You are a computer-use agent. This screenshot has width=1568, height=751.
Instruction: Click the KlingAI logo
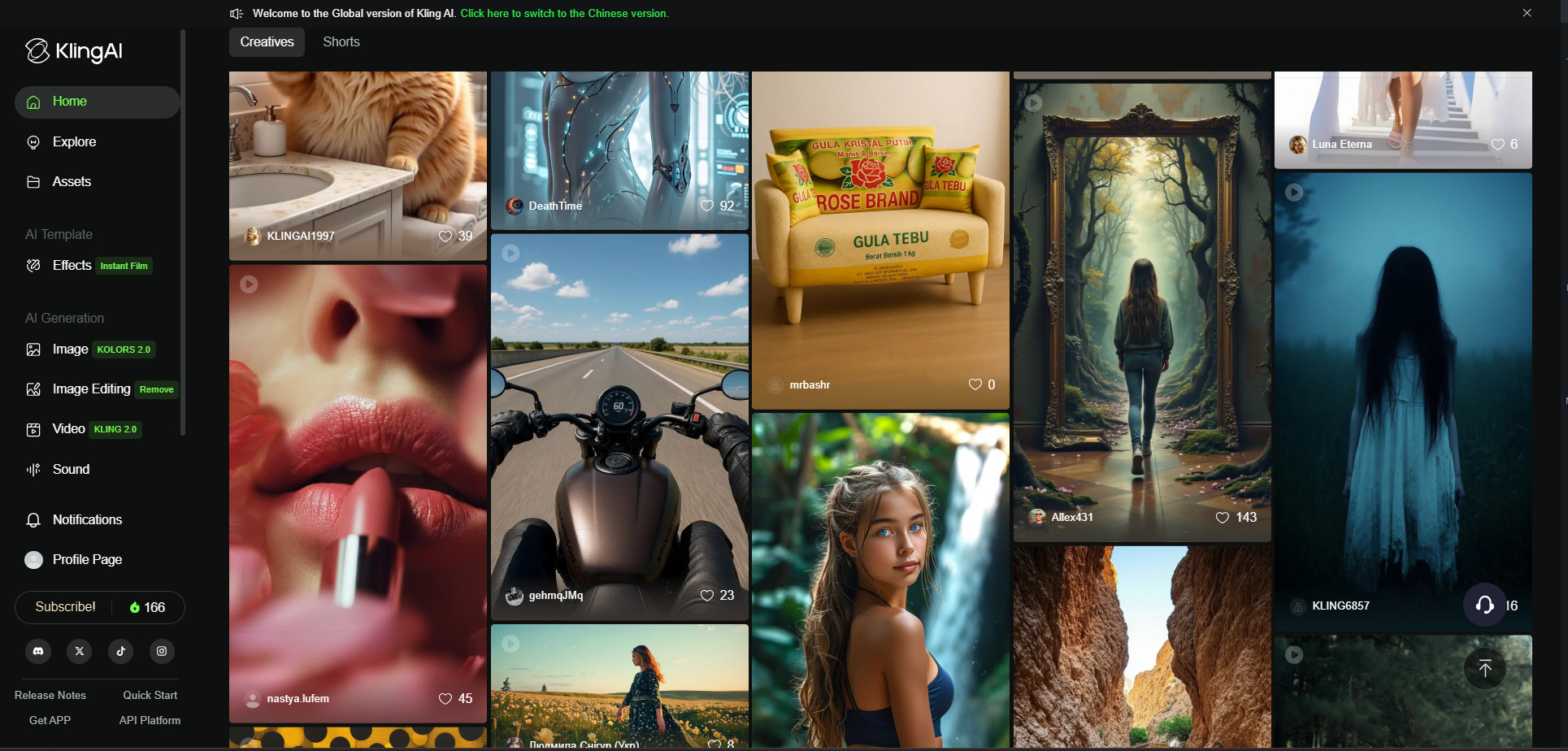pyautogui.click(x=74, y=51)
